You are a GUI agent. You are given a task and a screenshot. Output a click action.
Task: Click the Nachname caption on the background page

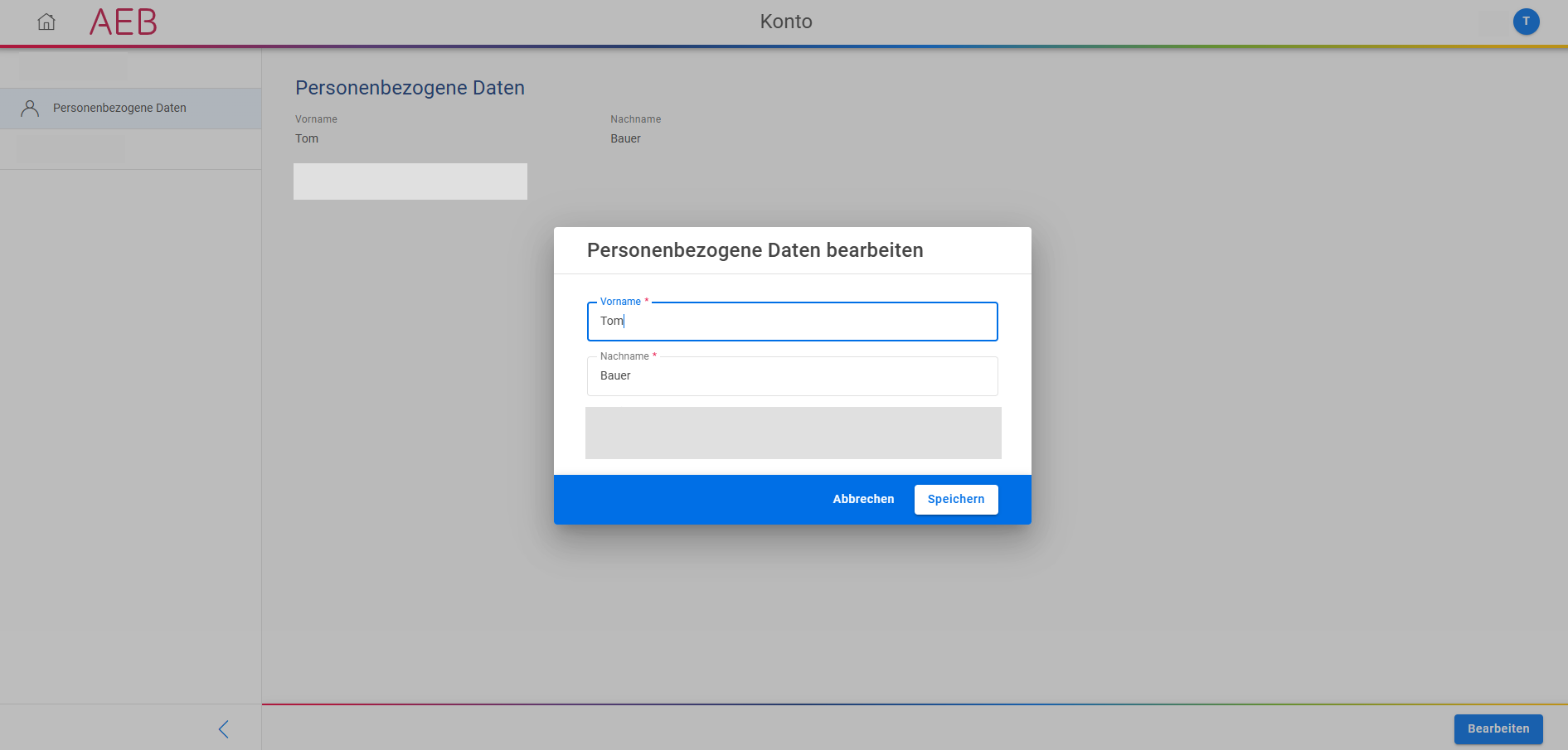(635, 119)
